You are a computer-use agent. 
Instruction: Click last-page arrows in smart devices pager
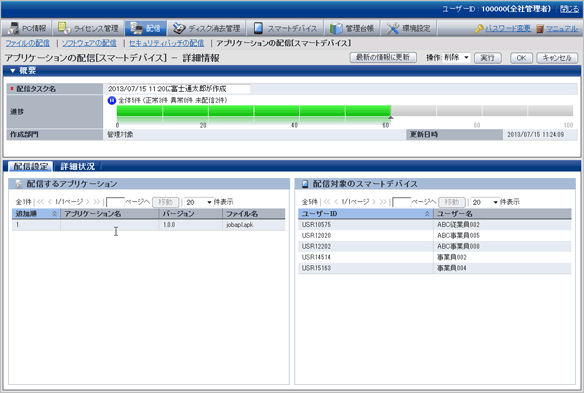383,202
